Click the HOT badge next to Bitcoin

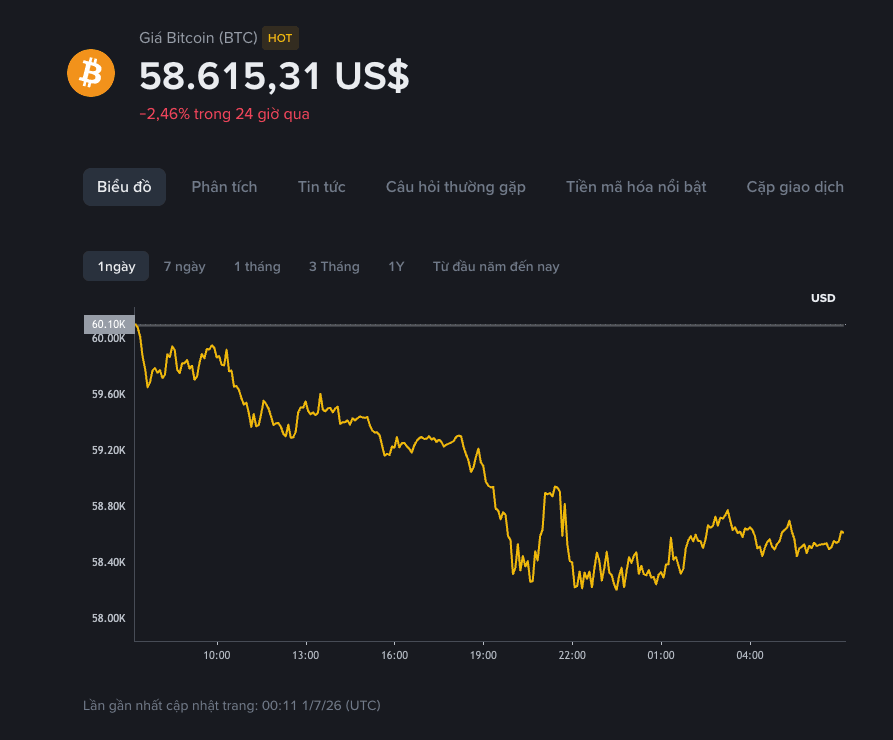click(280, 38)
